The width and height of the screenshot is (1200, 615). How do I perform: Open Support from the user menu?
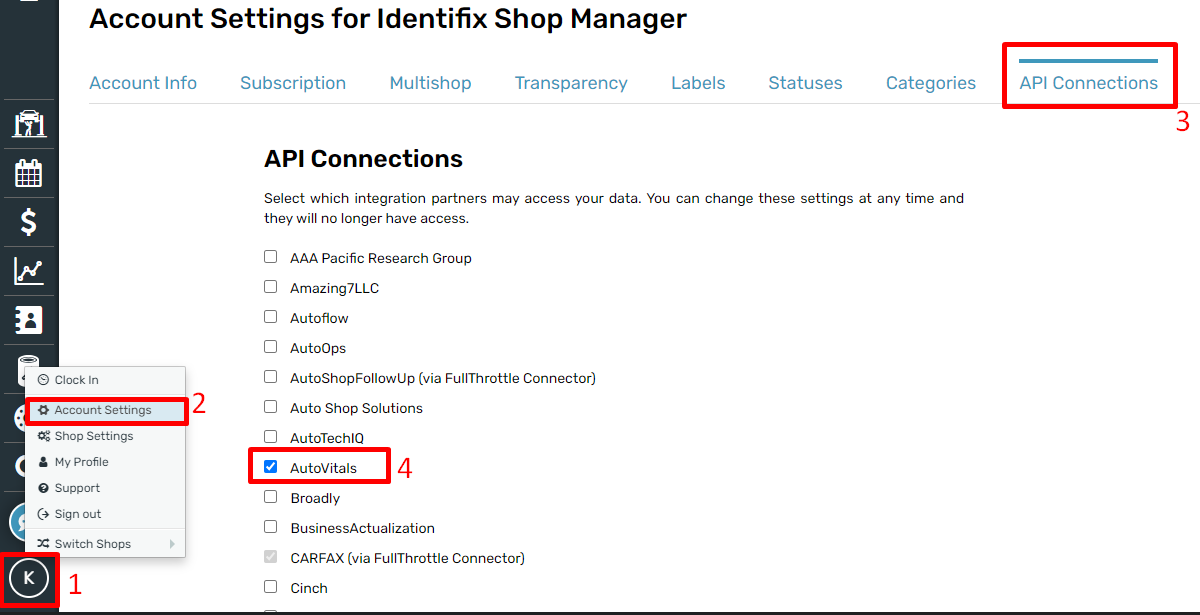(105, 488)
